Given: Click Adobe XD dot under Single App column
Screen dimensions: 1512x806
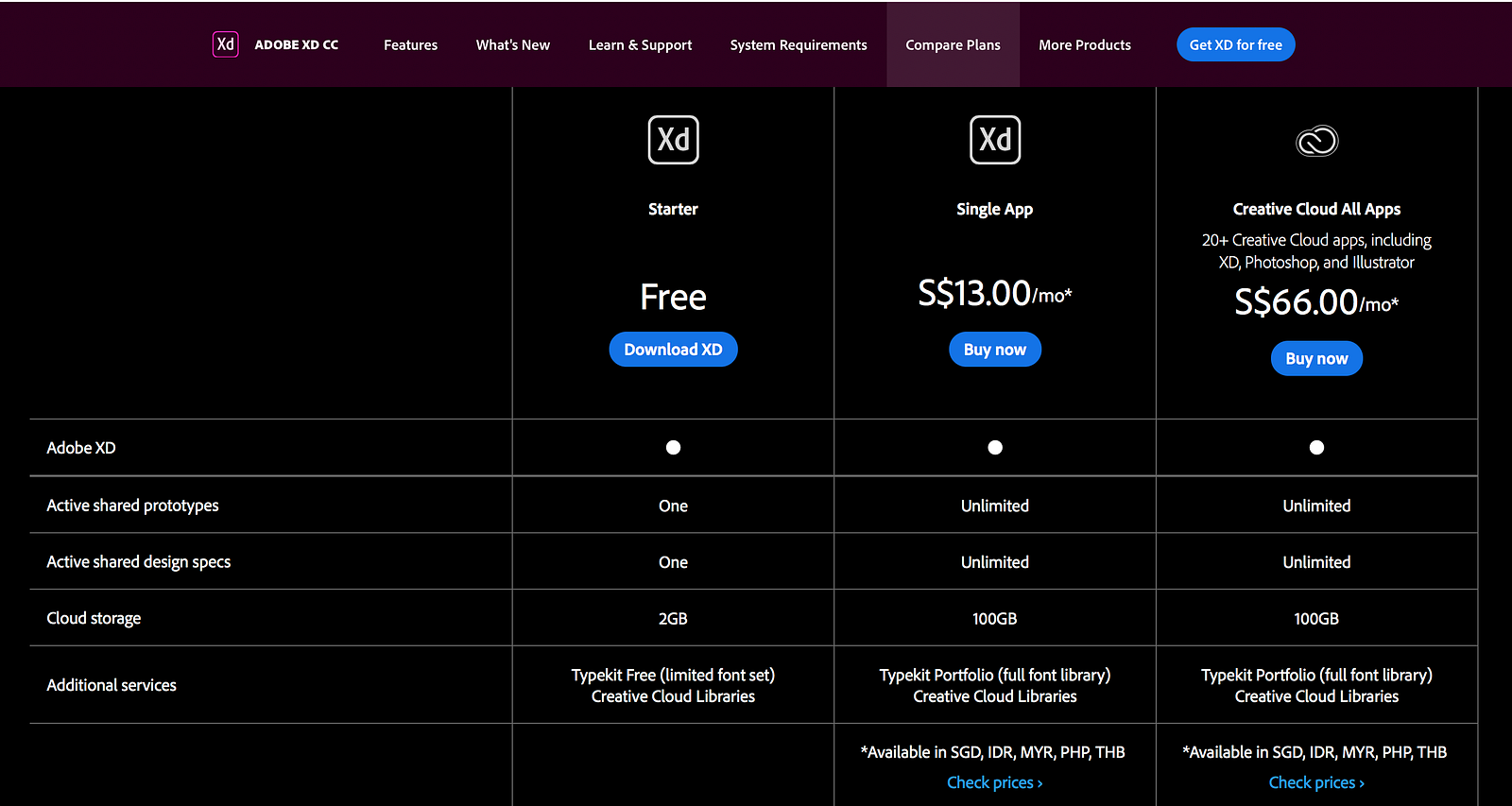Looking at the screenshot, I should (995, 448).
